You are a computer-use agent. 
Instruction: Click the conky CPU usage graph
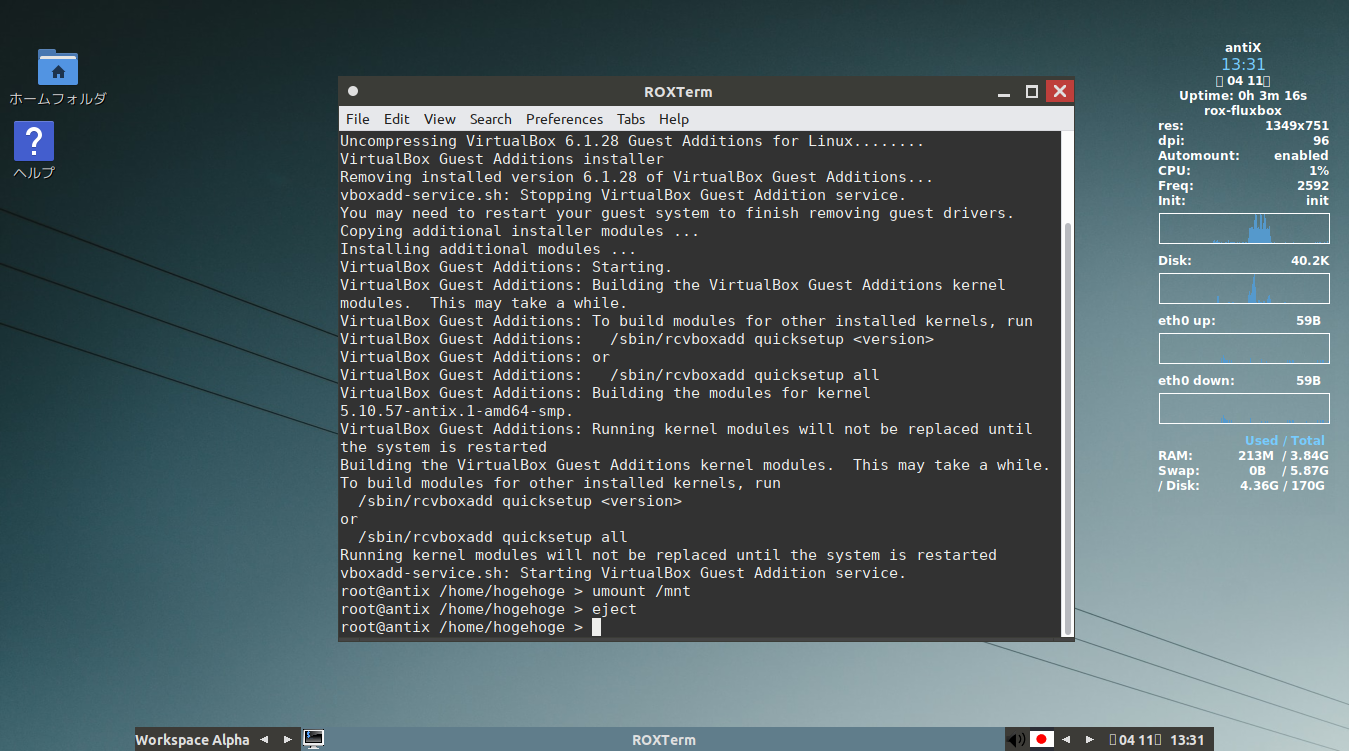[1244, 228]
